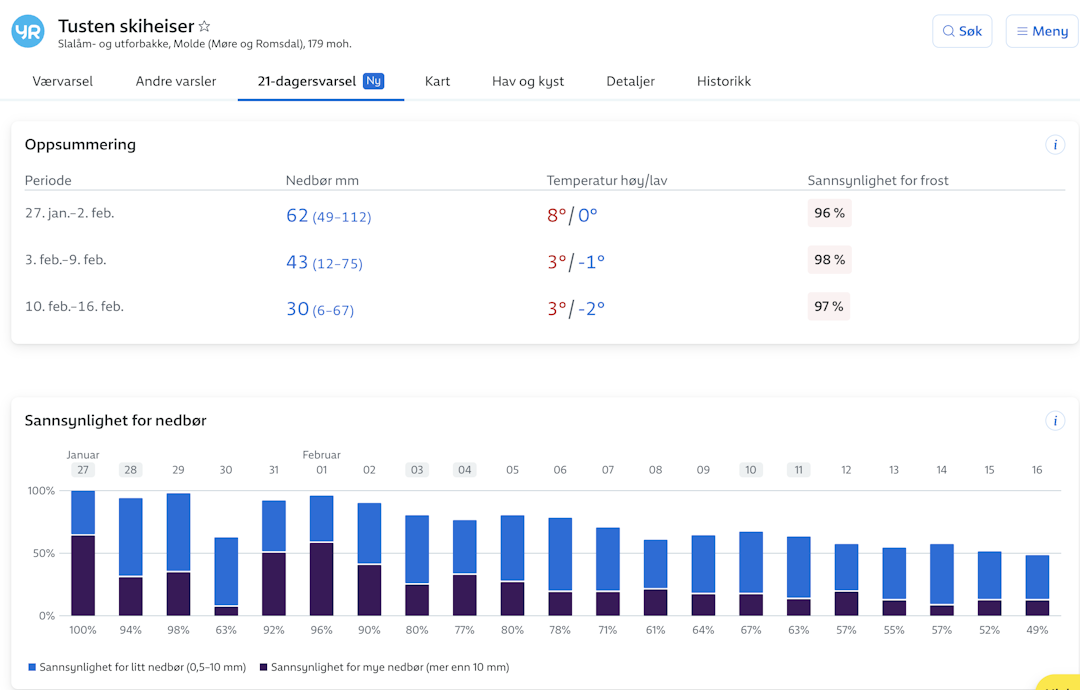Click the 96 % frost probability badge
The height and width of the screenshot is (690, 1080).
(829, 213)
